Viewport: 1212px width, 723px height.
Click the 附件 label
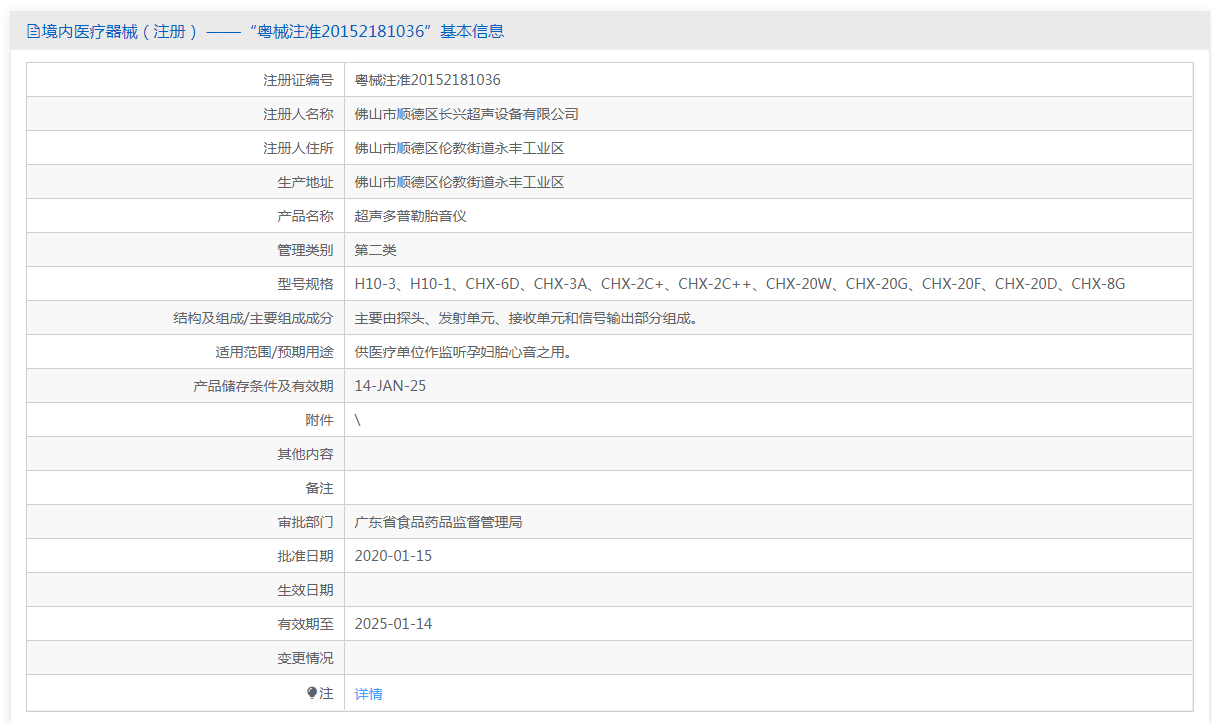coord(319,420)
